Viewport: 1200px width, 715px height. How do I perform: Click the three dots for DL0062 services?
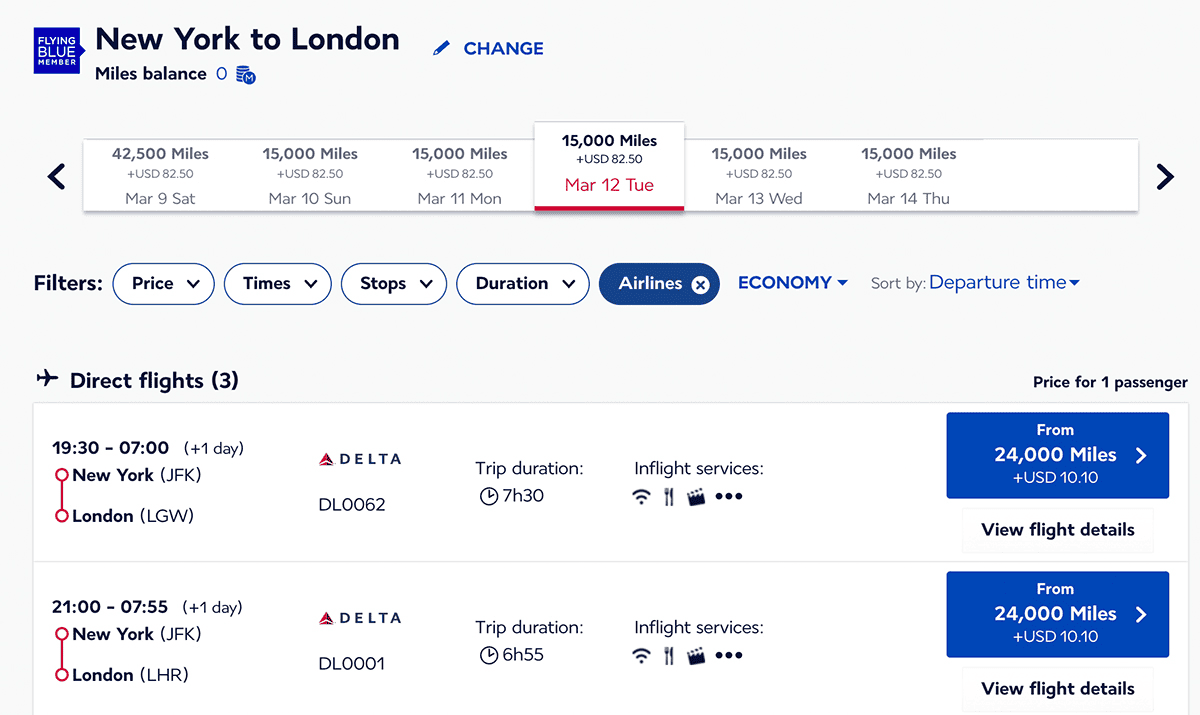click(x=729, y=497)
